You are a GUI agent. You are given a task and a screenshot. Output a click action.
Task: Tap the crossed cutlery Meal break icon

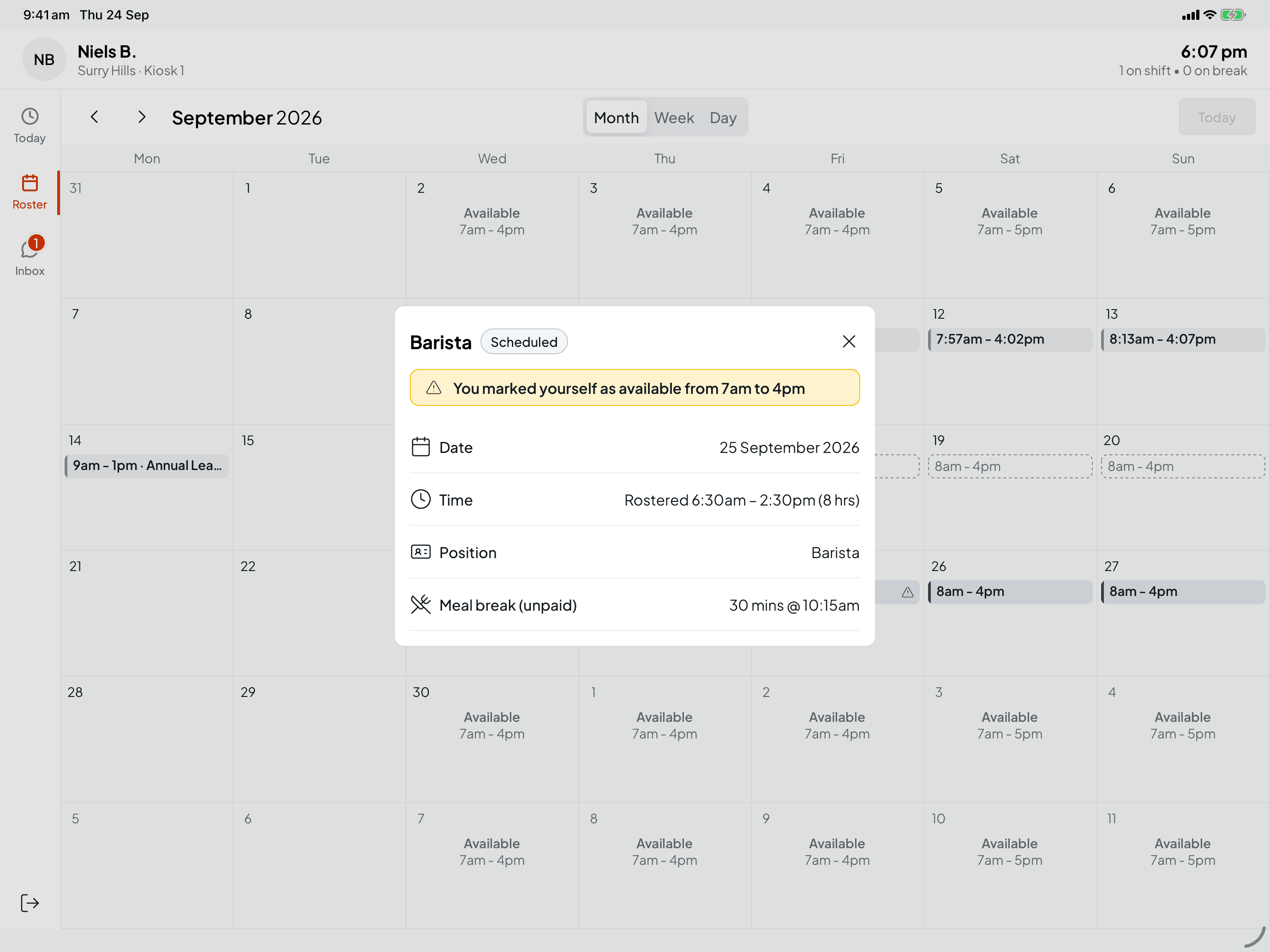pyautogui.click(x=420, y=604)
